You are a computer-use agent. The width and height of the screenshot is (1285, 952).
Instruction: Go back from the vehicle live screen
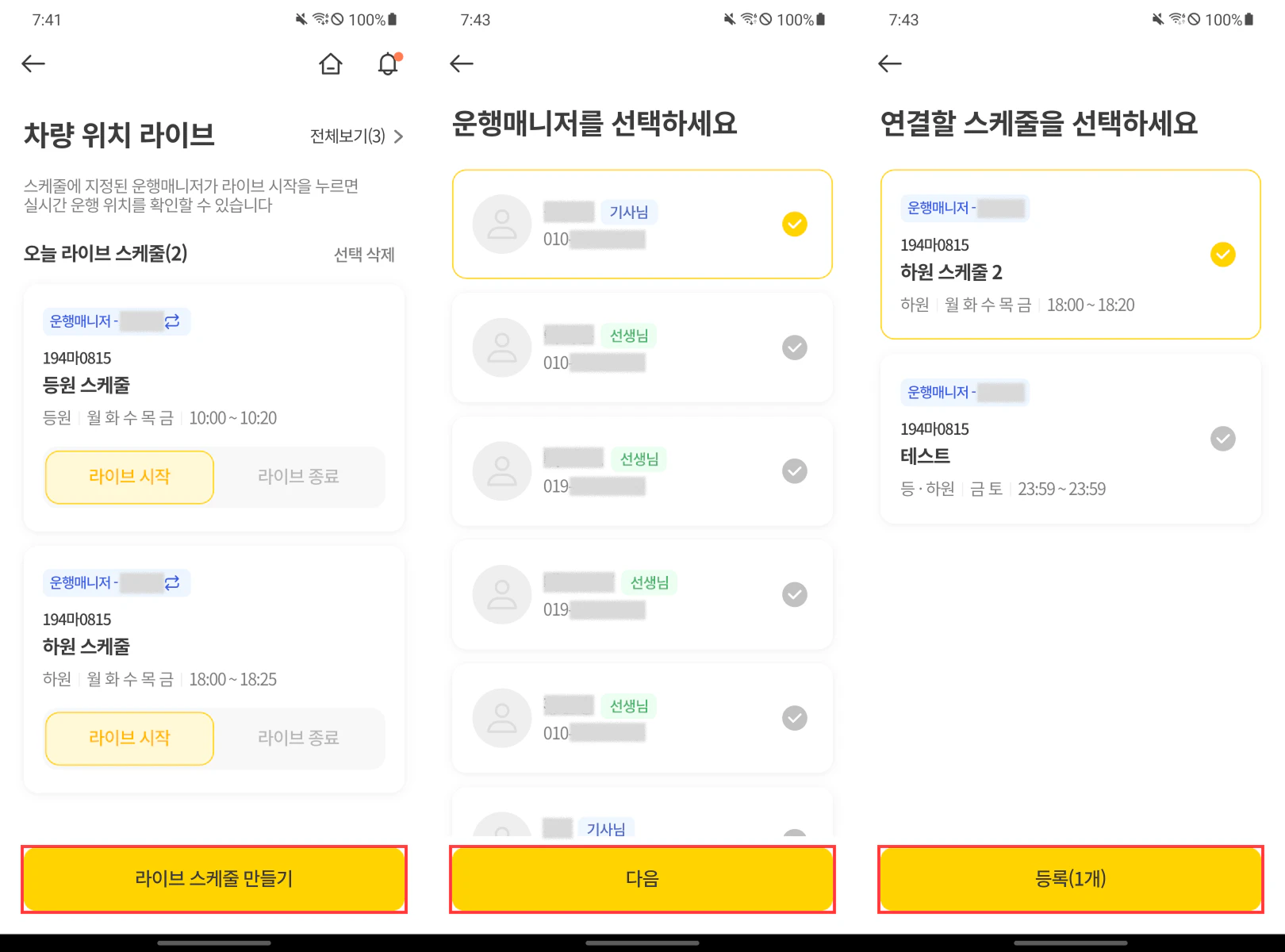pyautogui.click(x=33, y=64)
